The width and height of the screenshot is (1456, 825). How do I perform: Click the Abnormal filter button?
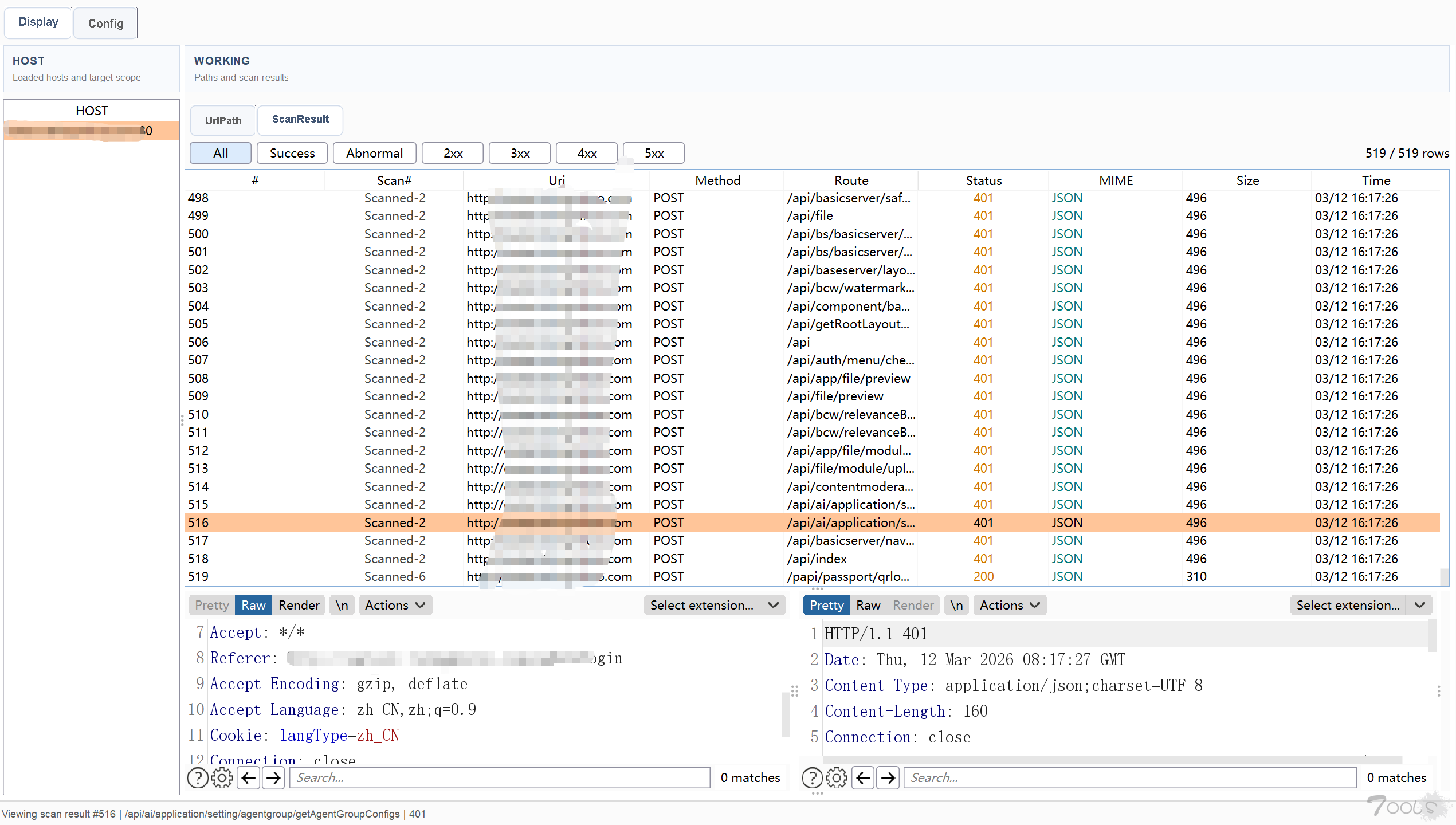click(x=374, y=153)
